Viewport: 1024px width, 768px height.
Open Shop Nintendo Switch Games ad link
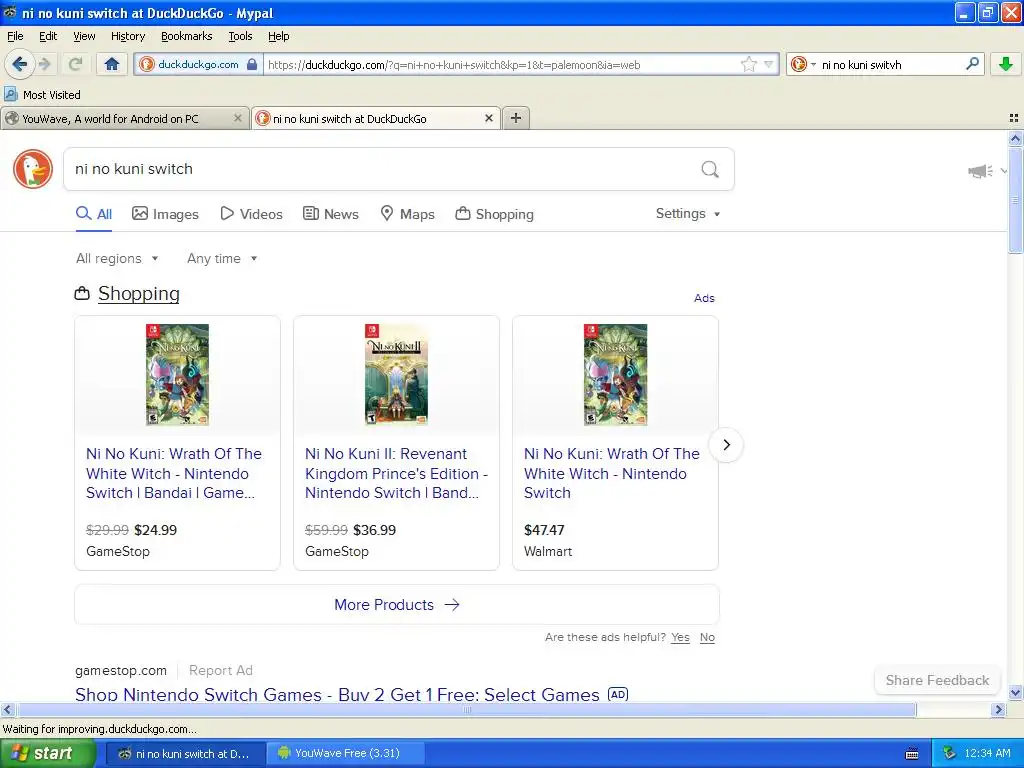pos(337,694)
